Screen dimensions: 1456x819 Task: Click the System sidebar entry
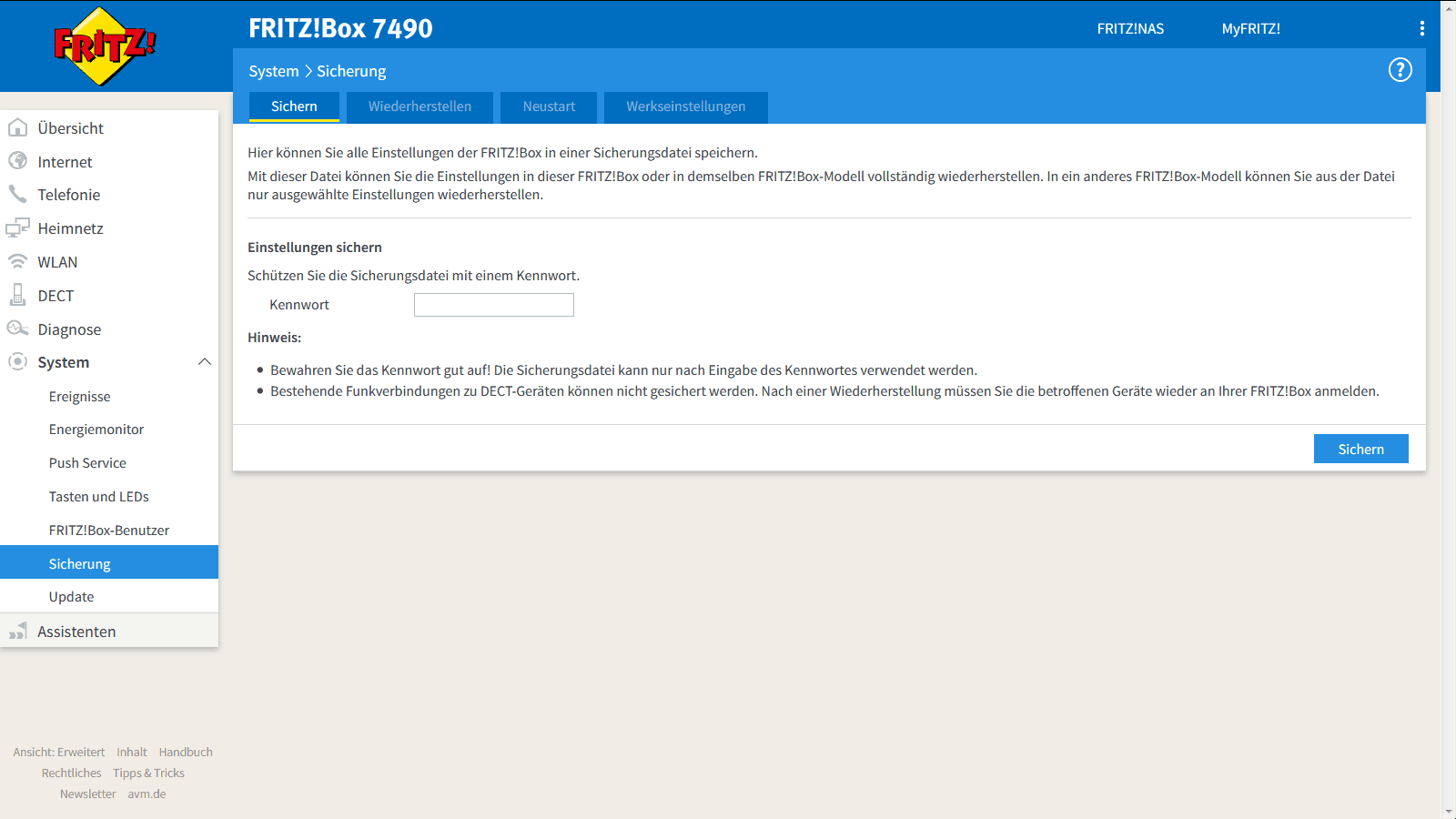[109, 362]
